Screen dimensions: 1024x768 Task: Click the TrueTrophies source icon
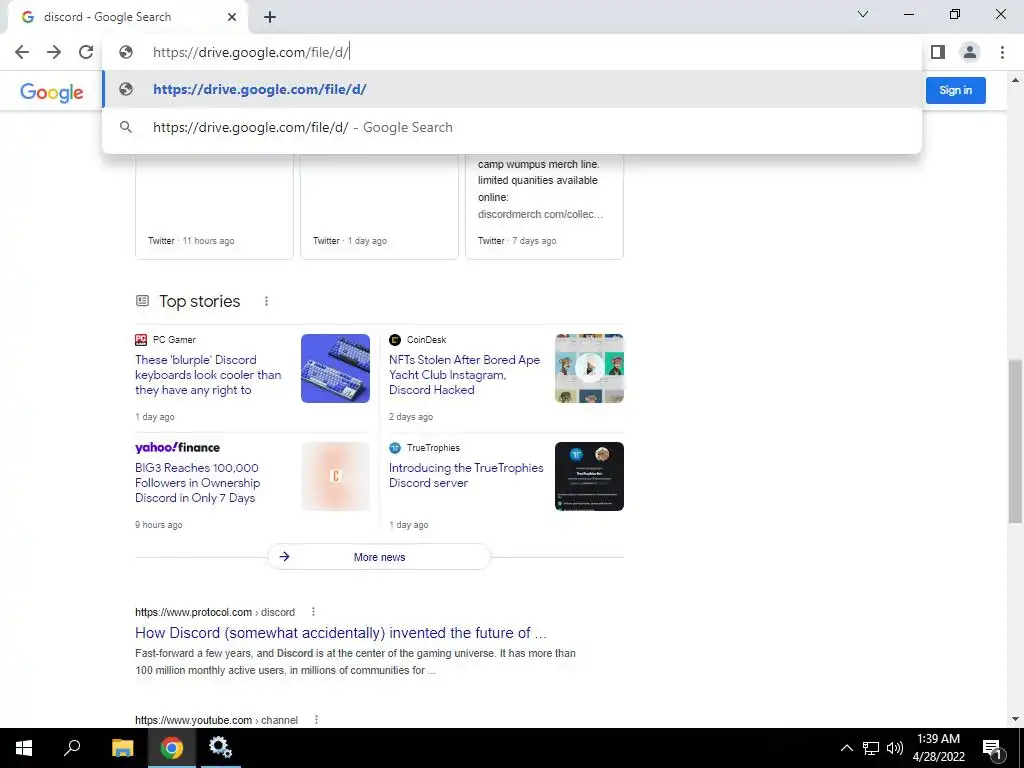click(394, 447)
